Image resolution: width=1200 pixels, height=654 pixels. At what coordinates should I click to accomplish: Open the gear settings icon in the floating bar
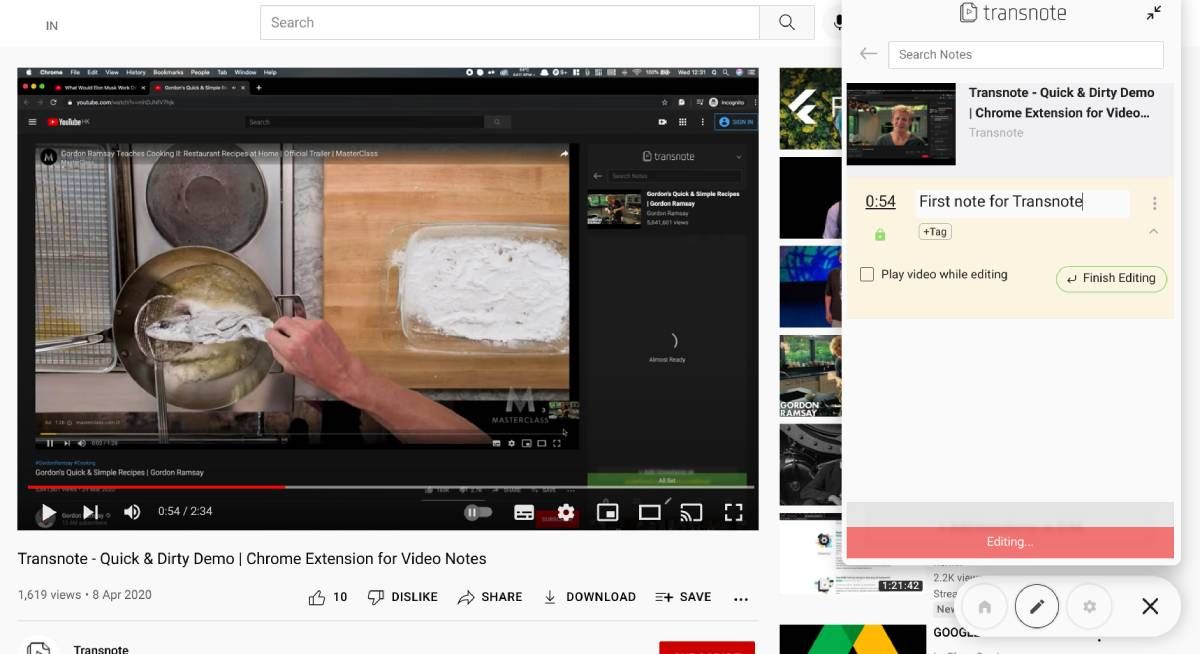click(1089, 606)
